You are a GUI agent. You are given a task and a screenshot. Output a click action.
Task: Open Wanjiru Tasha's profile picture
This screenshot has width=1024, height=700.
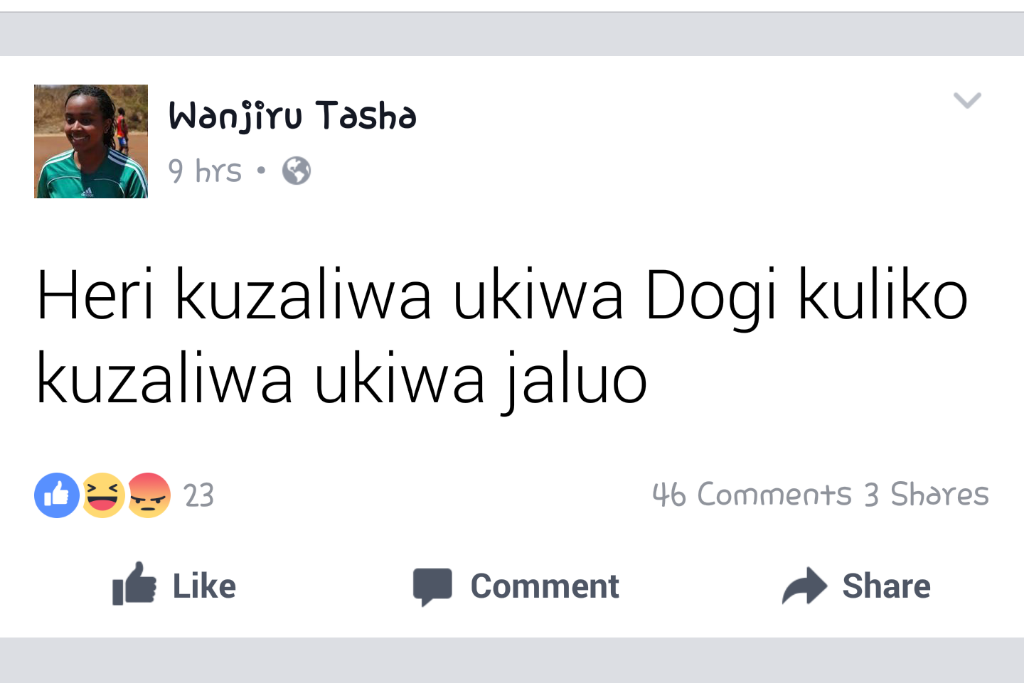click(91, 141)
